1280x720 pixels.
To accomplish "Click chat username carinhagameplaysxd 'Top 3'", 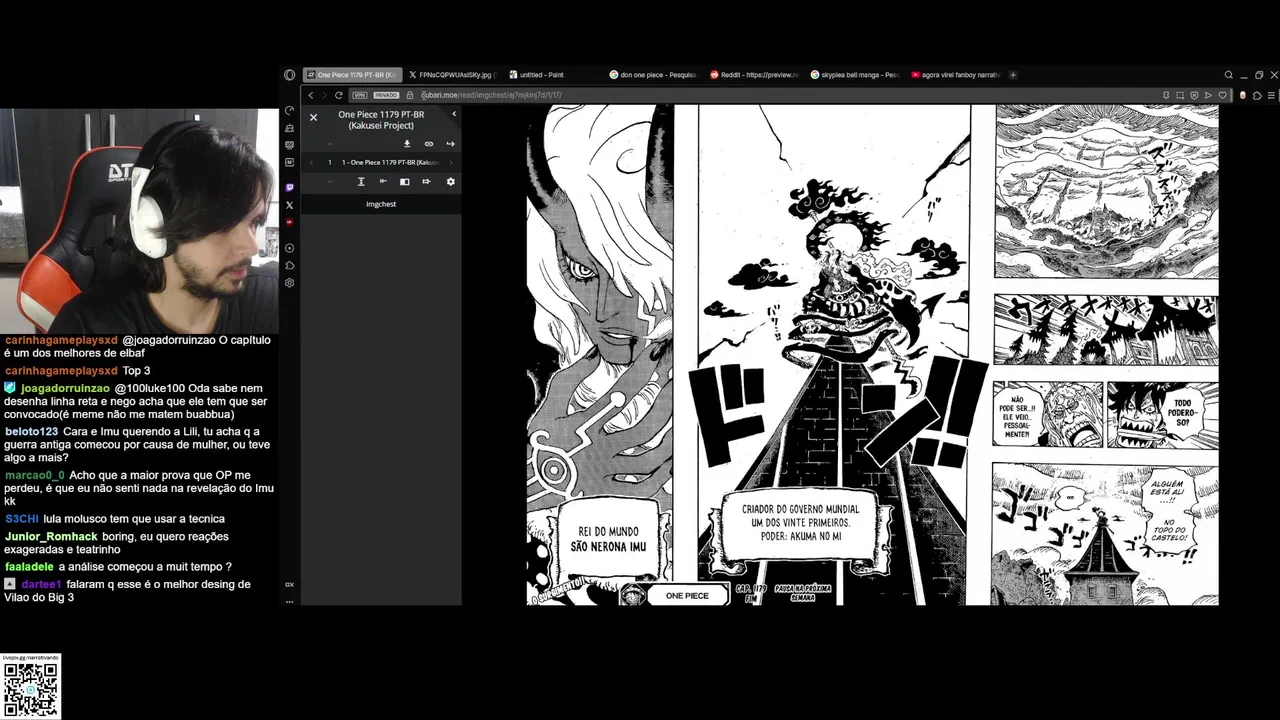I will 61,371.
